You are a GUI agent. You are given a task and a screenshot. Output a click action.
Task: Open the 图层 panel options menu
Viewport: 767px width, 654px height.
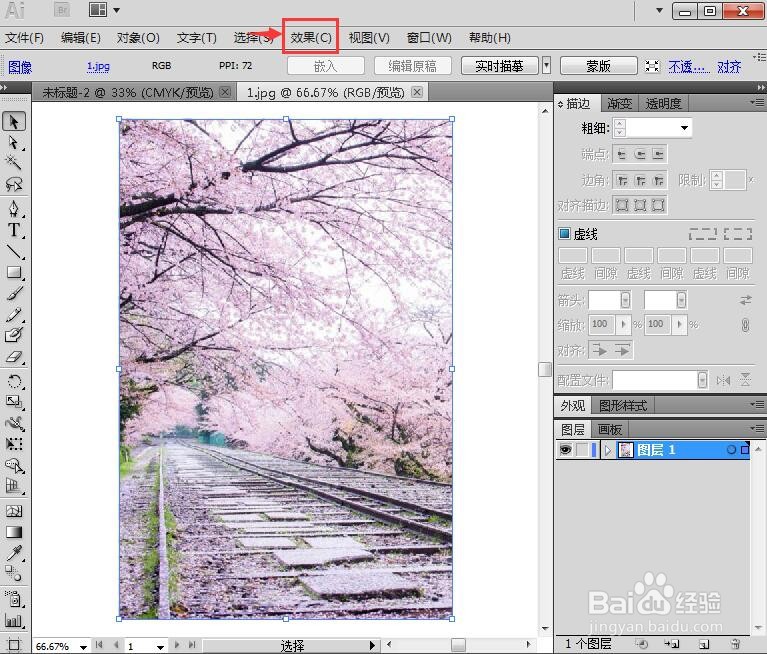757,428
